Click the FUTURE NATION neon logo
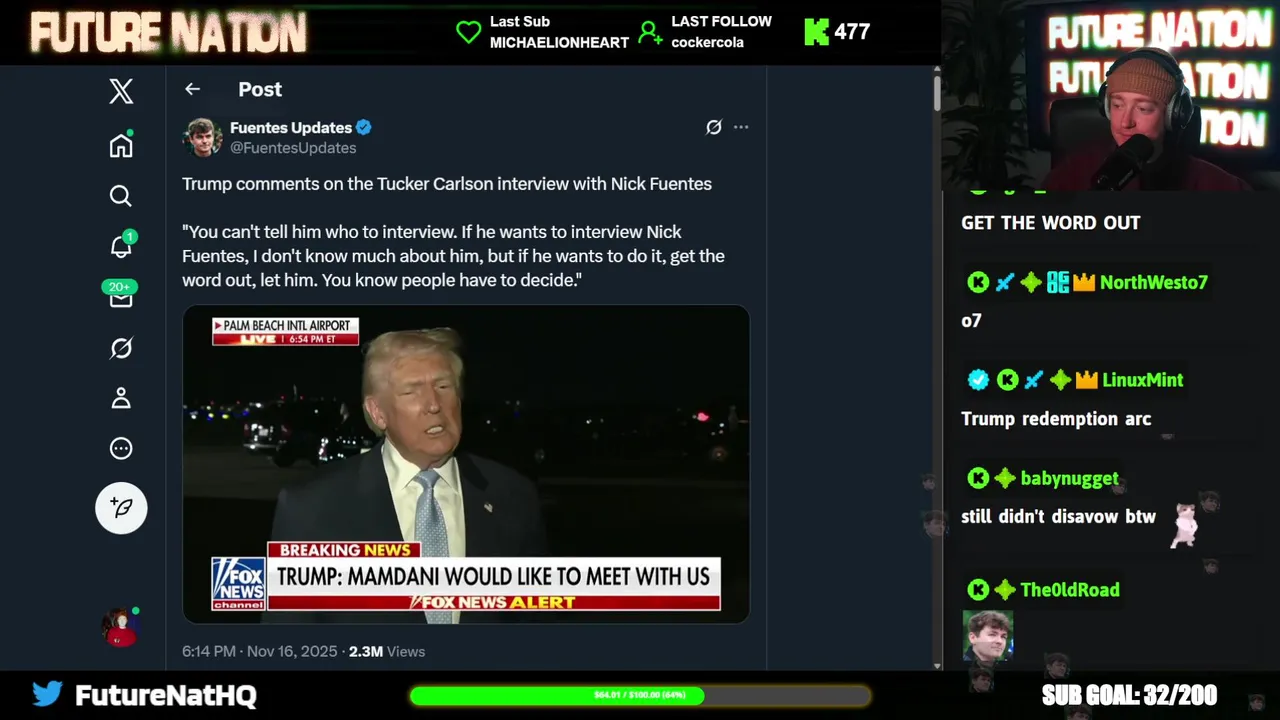This screenshot has width=1280, height=720. [x=169, y=33]
